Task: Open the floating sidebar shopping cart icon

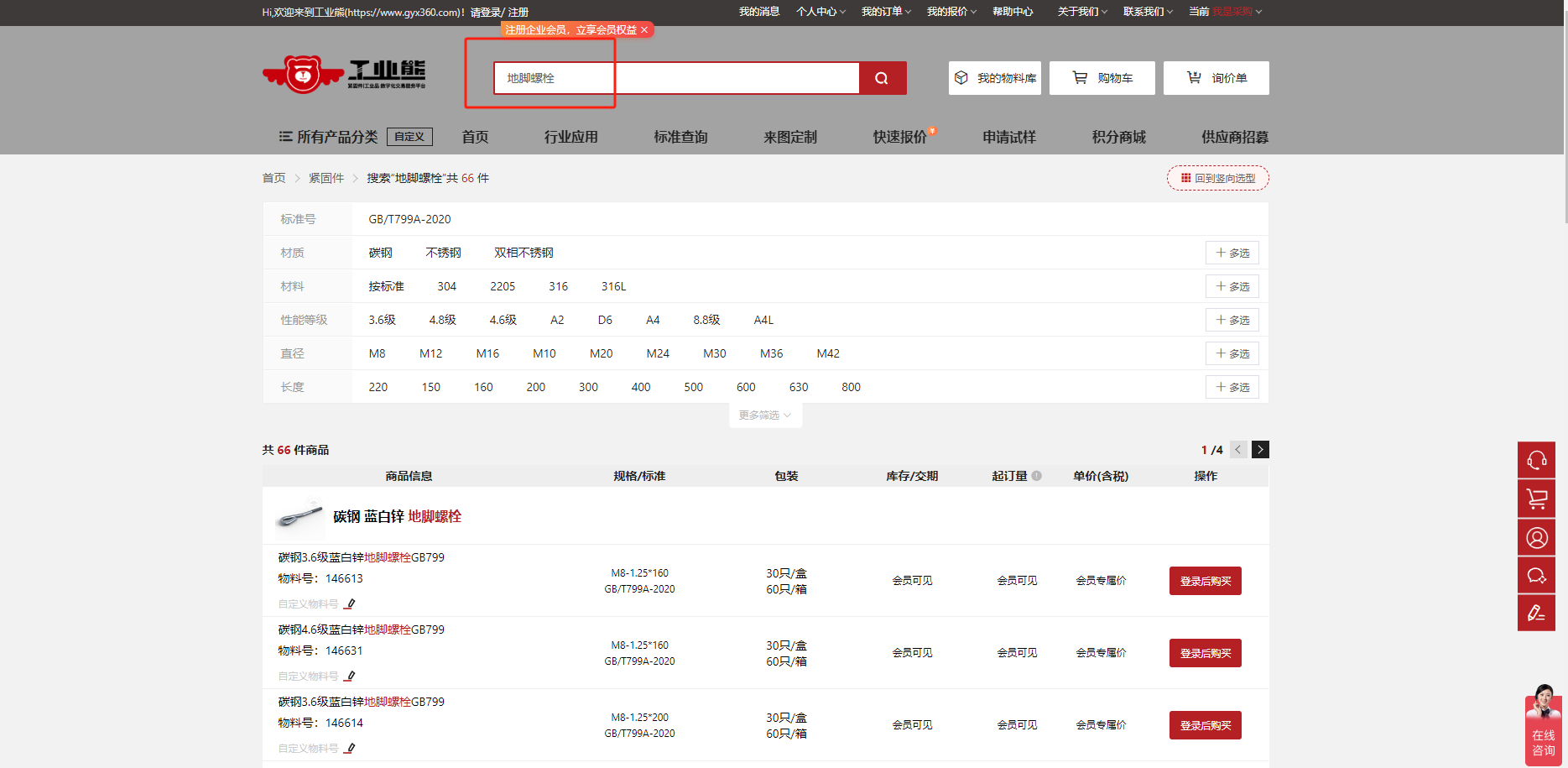Action: 1536,499
